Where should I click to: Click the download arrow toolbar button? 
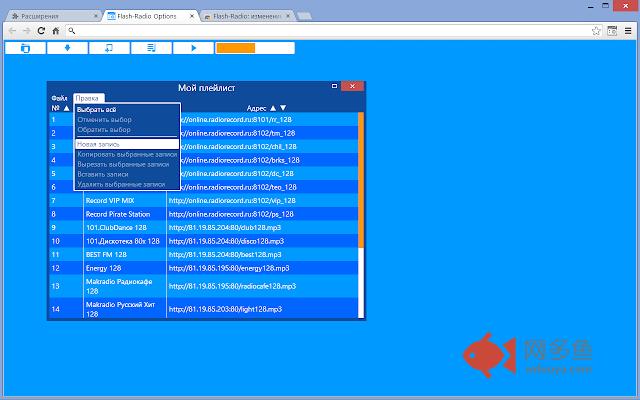coord(67,48)
